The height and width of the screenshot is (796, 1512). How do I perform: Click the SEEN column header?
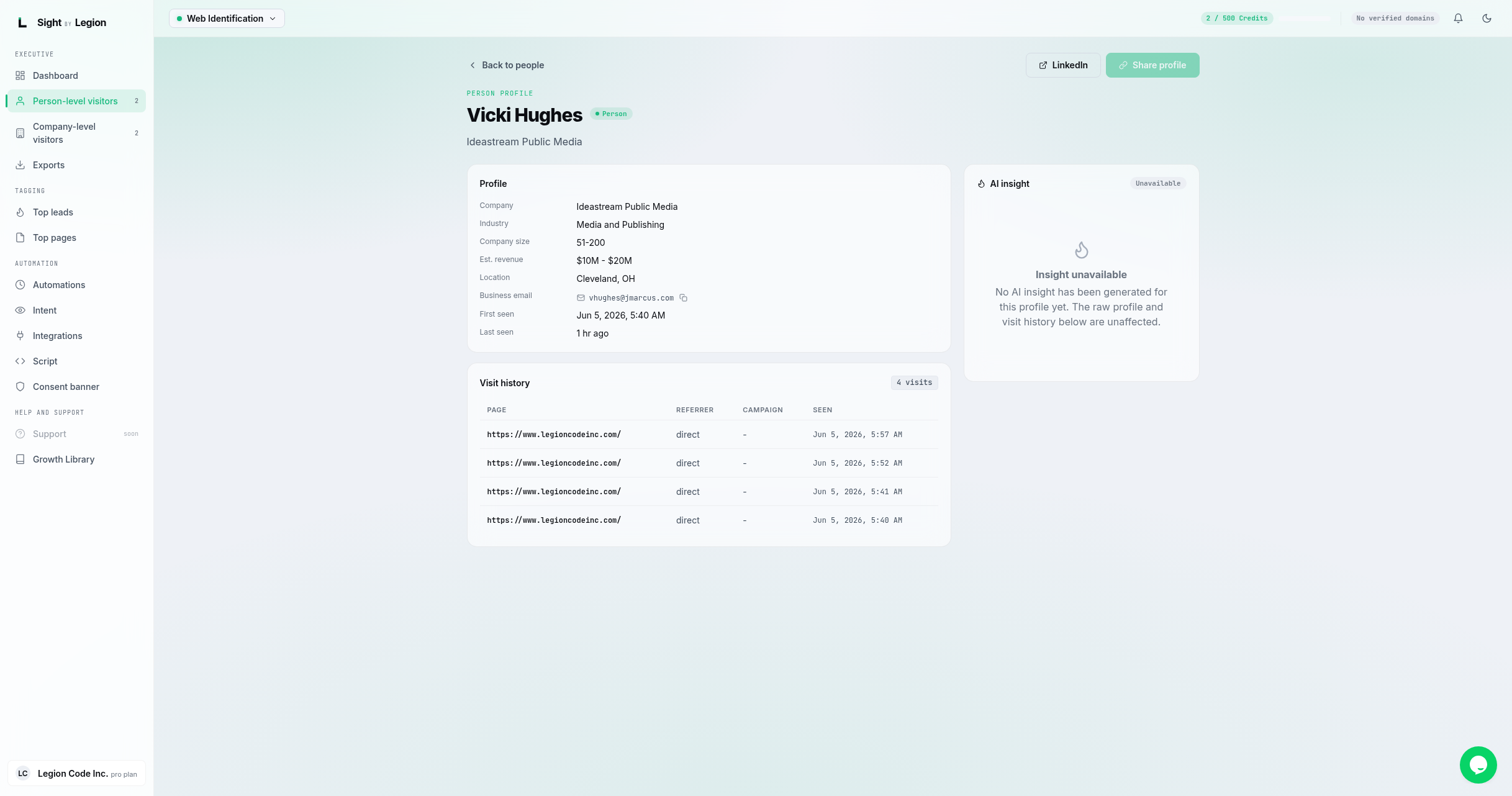[822, 410]
